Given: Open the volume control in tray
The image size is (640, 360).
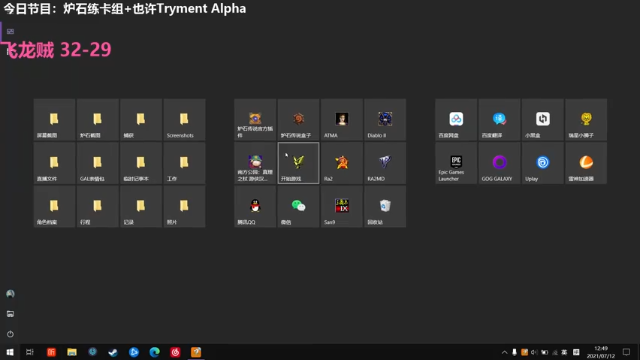Looking at the screenshot, I should click(534, 352).
